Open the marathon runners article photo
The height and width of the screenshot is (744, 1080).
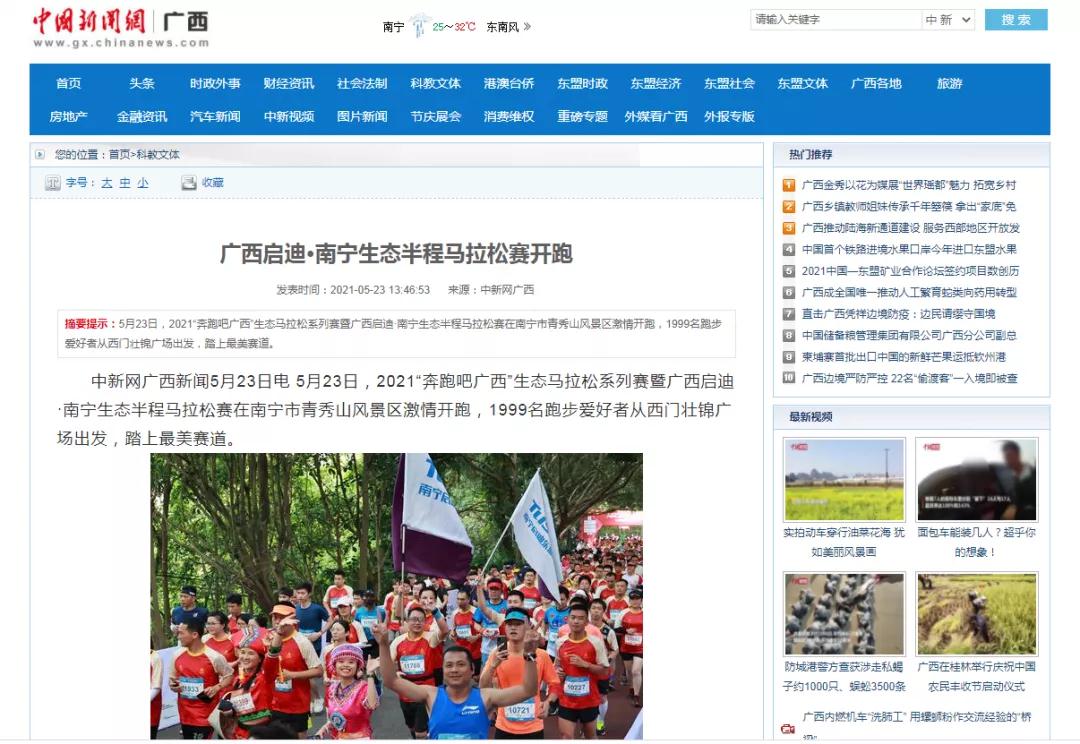tap(397, 596)
